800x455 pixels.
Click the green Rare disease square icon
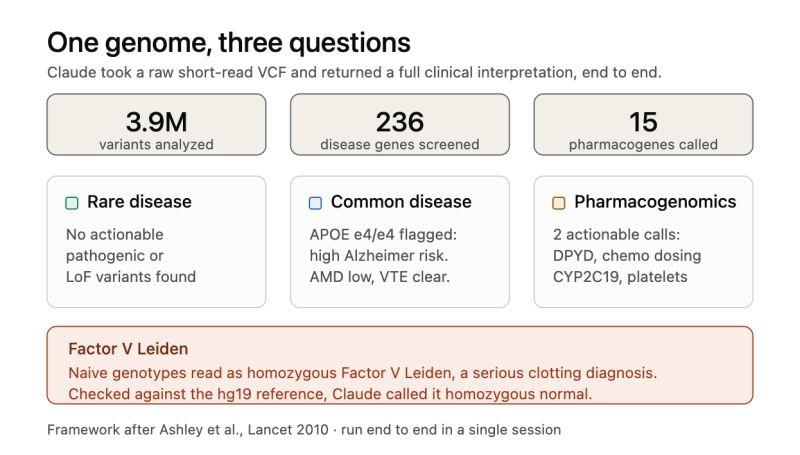tap(72, 203)
